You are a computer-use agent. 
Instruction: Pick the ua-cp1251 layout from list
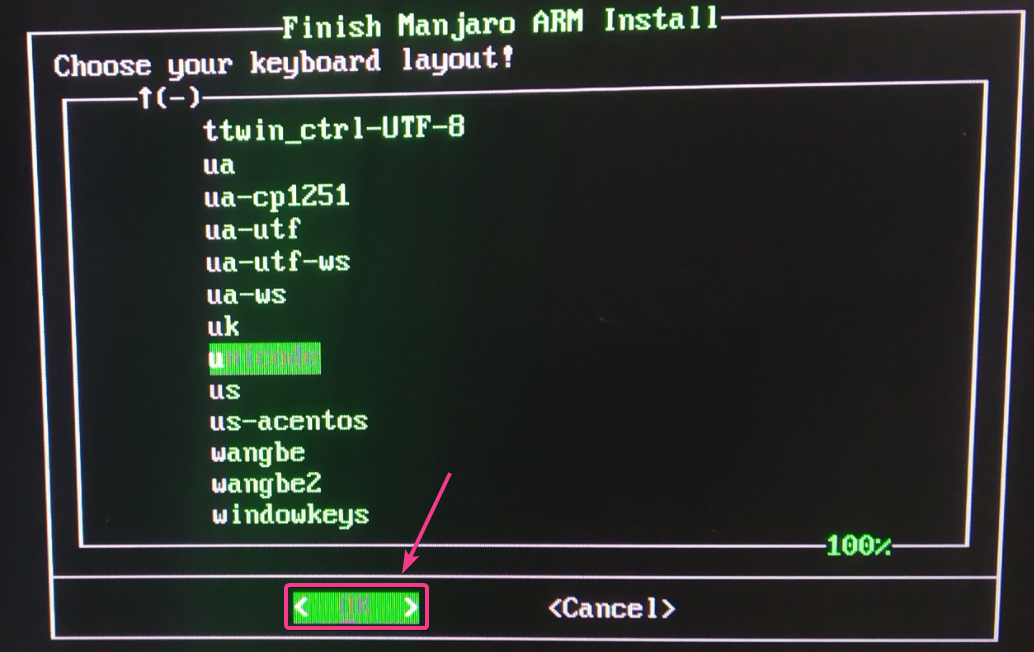276,196
